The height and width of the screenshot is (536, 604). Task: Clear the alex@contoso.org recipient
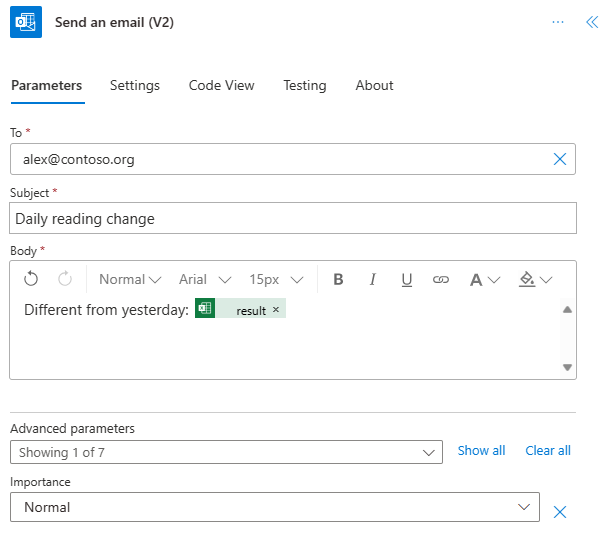[560, 159]
